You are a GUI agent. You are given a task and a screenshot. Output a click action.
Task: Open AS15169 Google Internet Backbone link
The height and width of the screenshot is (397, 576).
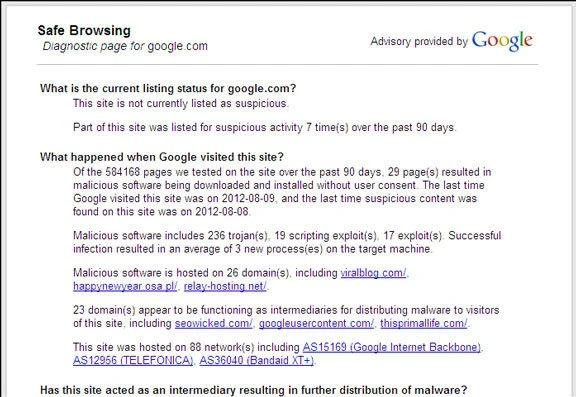pos(392,347)
